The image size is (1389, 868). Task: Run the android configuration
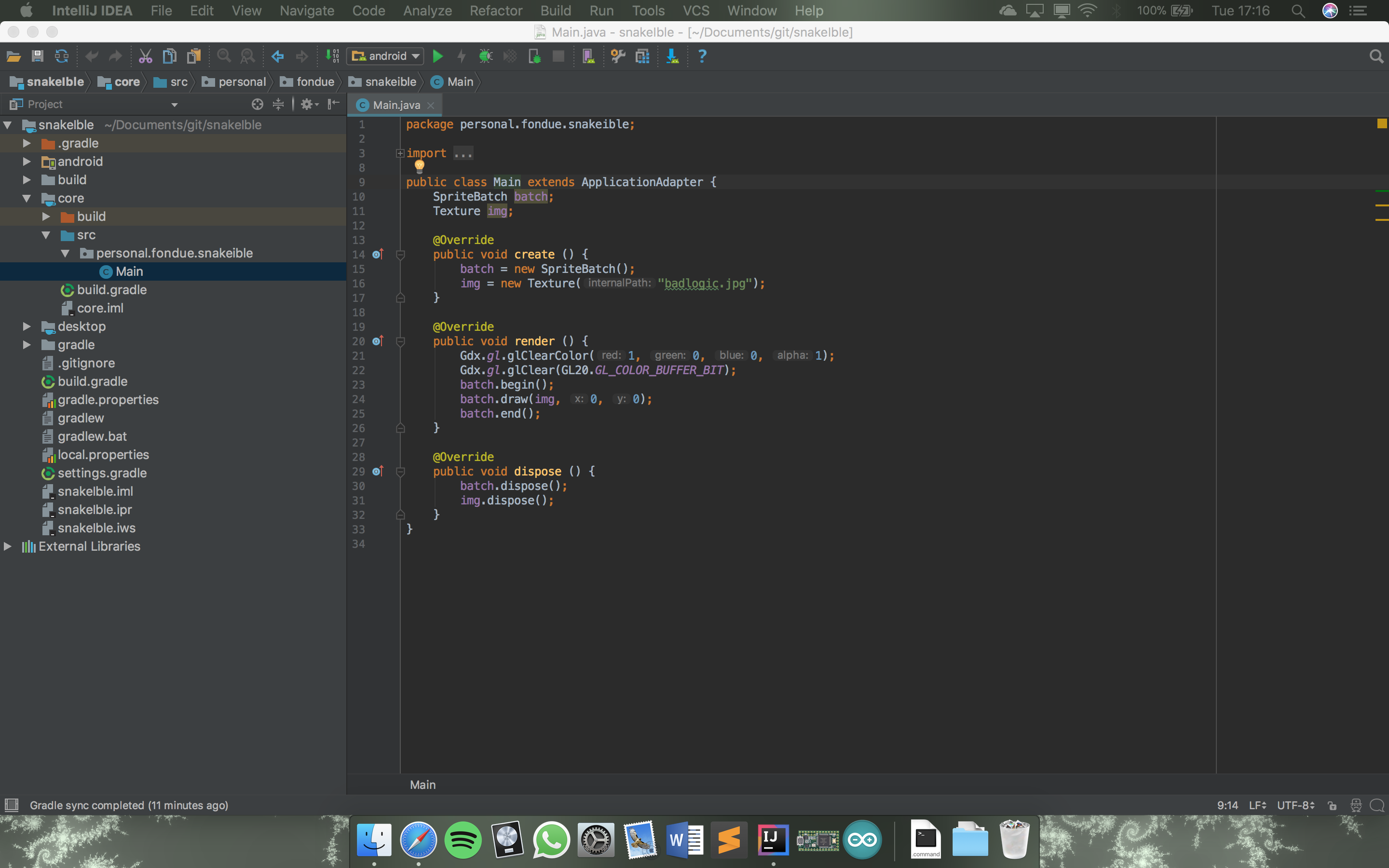(438, 55)
